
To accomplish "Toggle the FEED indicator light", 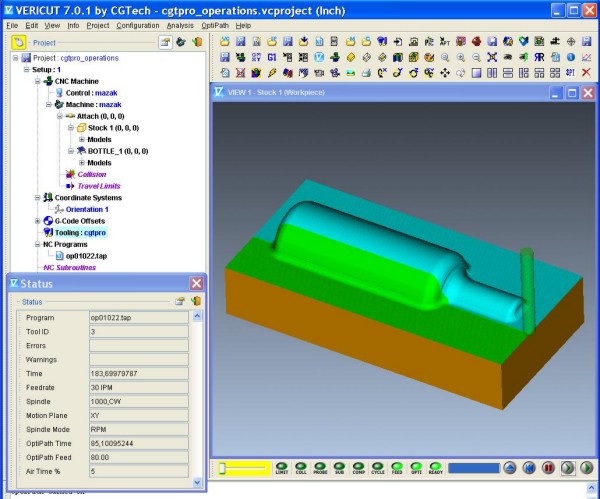I will pyautogui.click(x=397, y=468).
